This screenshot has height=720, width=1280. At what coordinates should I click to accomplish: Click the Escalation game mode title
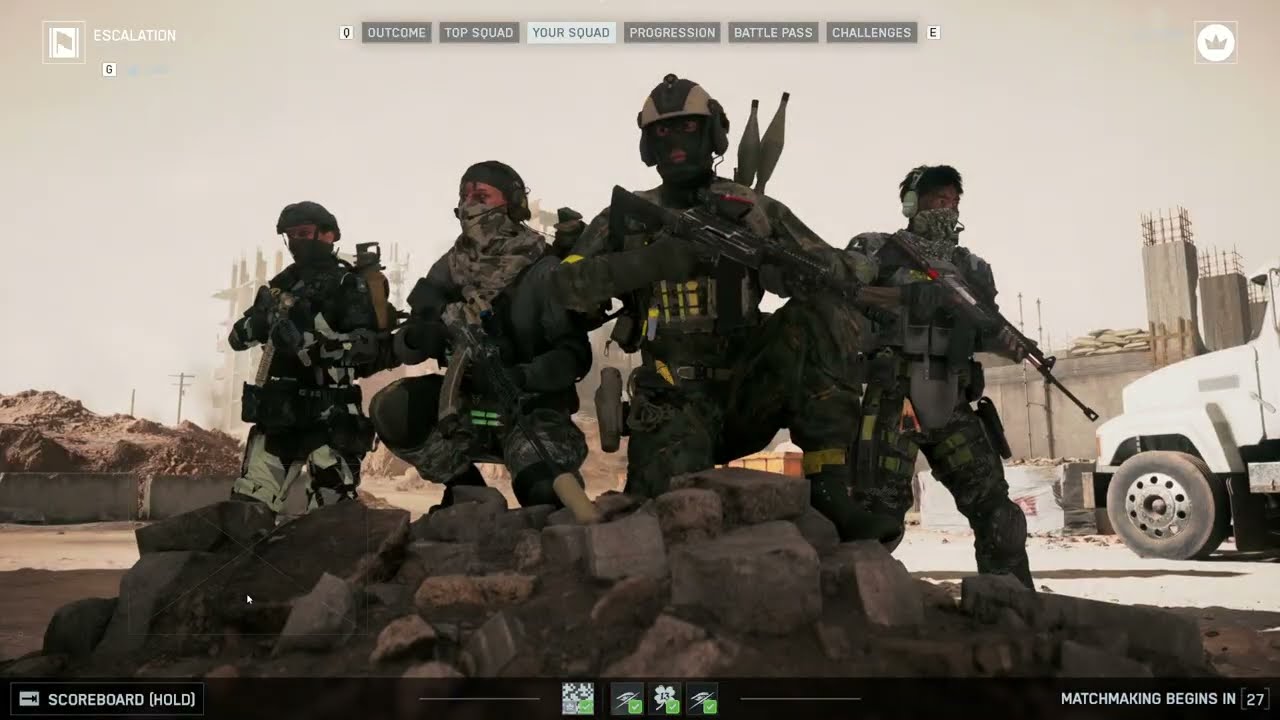pyautogui.click(x=135, y=35)
